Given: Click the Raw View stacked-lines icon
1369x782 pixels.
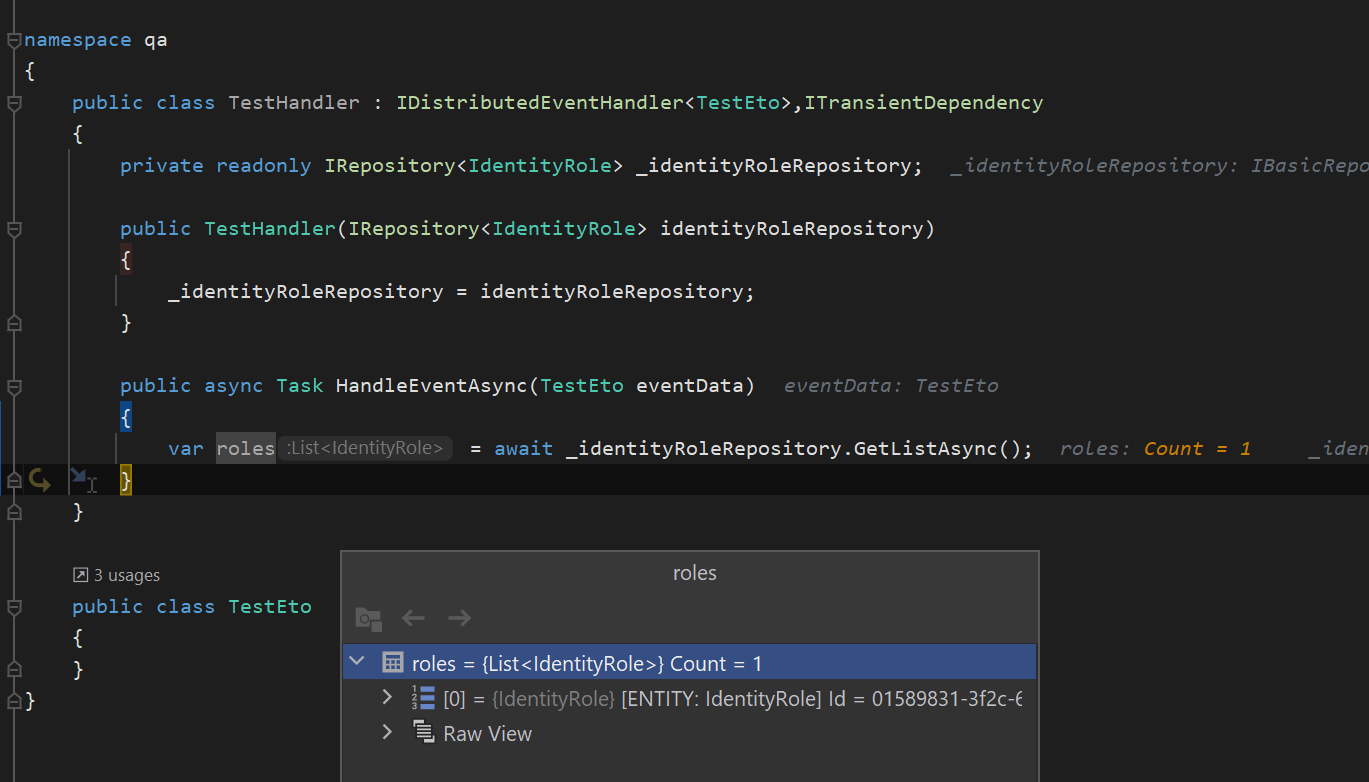Looking at the screenshot, I should pyautogui.click(x=423, y=733).
